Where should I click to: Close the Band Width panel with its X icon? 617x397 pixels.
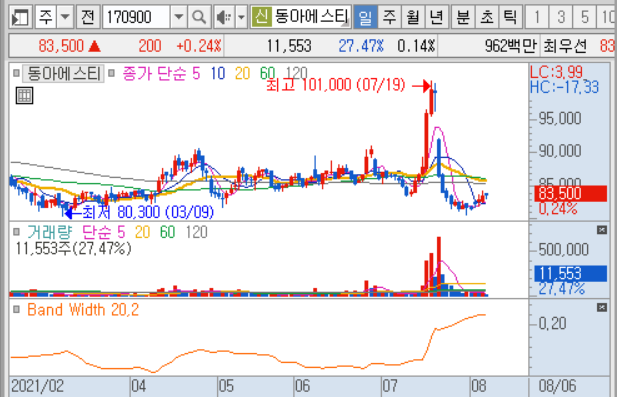(x=602, y=307)
